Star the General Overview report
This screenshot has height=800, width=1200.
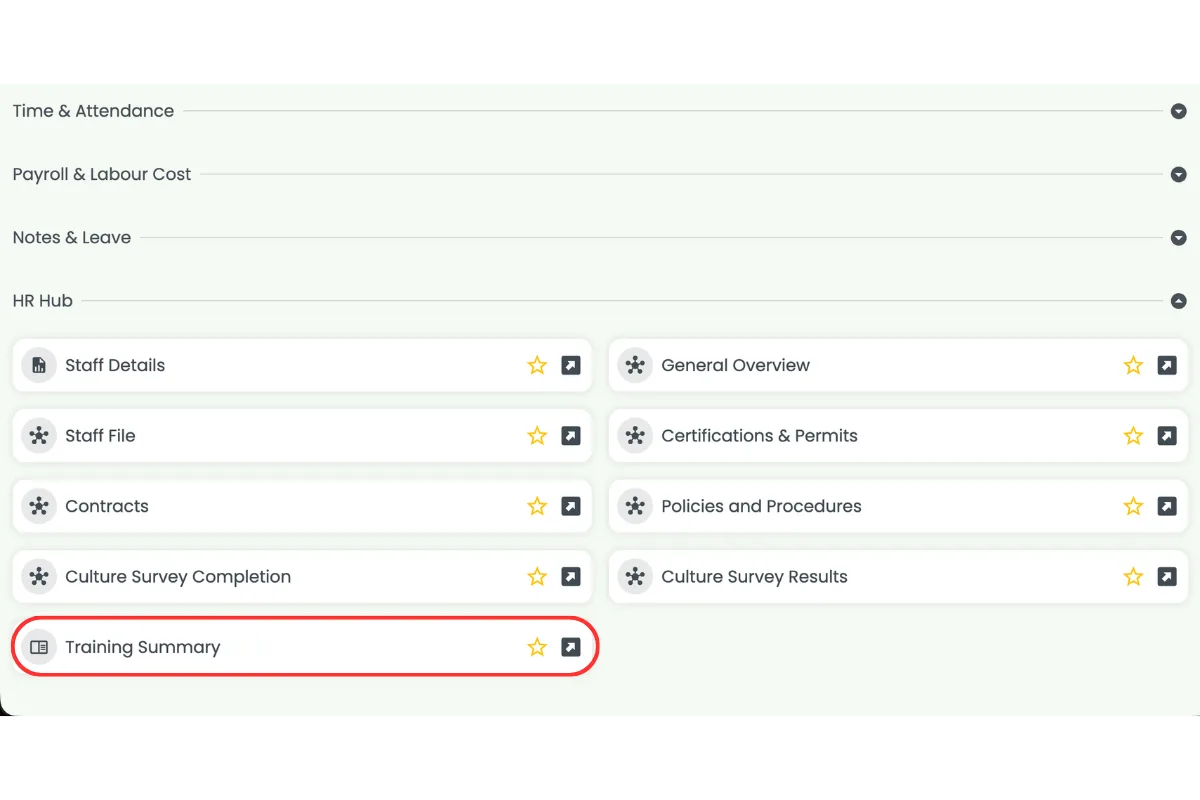(x=1133, y=365)
